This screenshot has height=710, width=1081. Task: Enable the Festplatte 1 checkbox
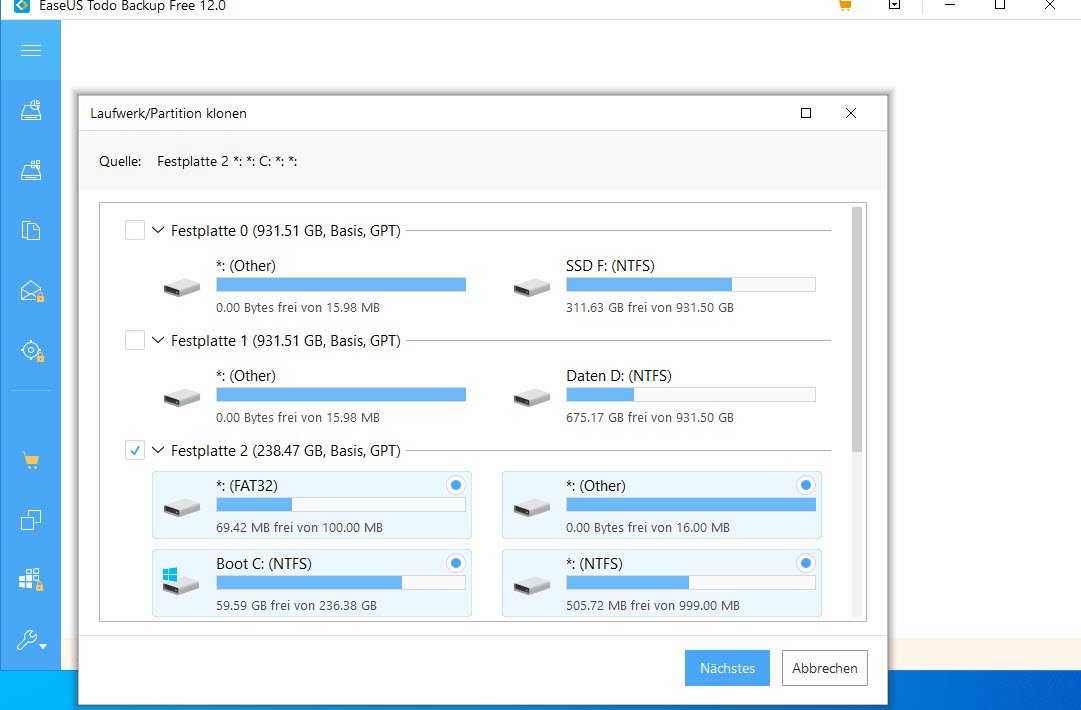click(x=134, y=341)
